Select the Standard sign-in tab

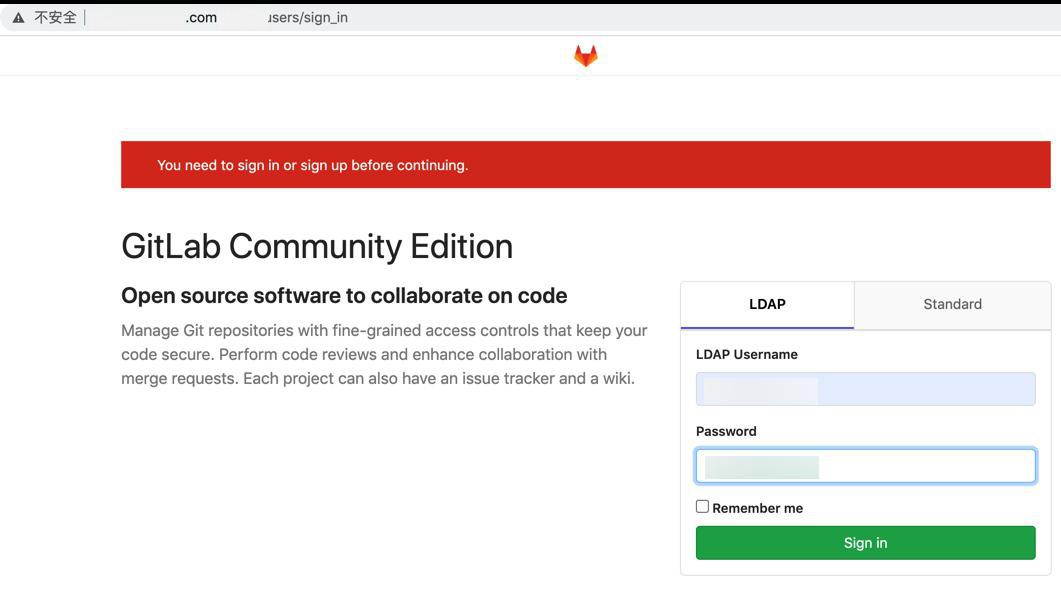click(x=951, y=304)
